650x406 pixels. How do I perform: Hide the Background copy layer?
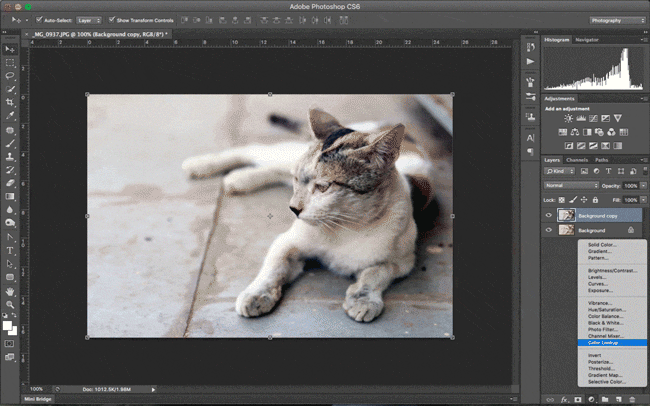tap(549, 215)
